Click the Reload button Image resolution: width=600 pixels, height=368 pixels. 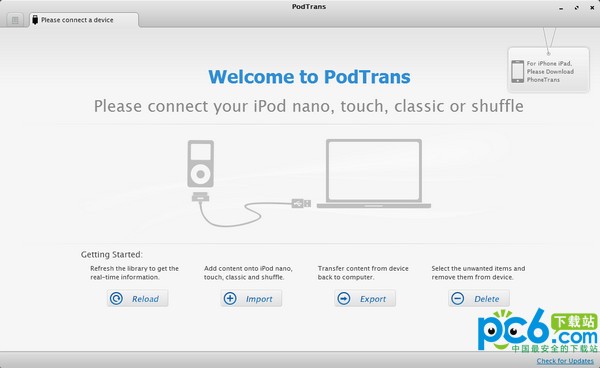(x=137, y=298)
